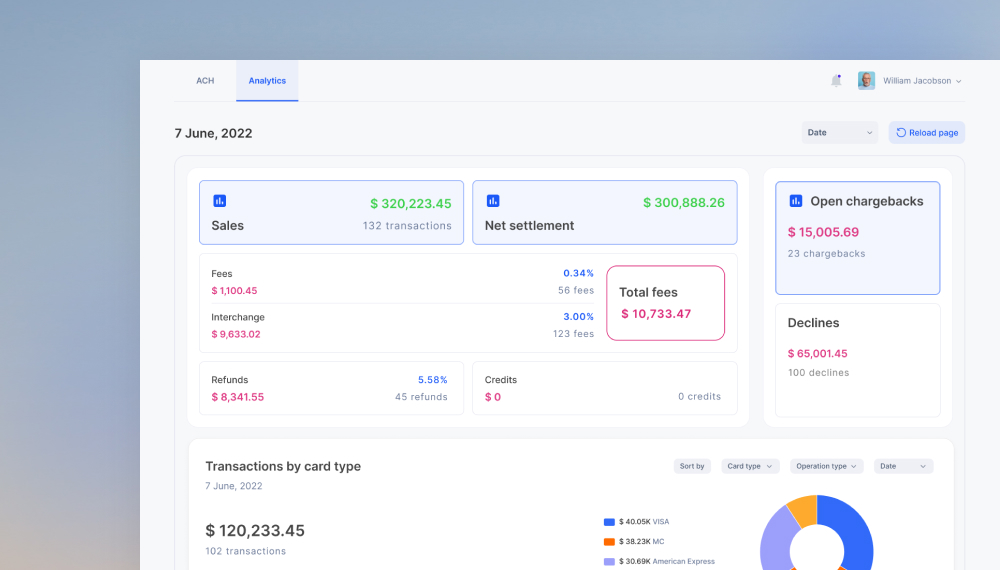Click the Fees amount $ 1,100.45

[x=234, y=291]
